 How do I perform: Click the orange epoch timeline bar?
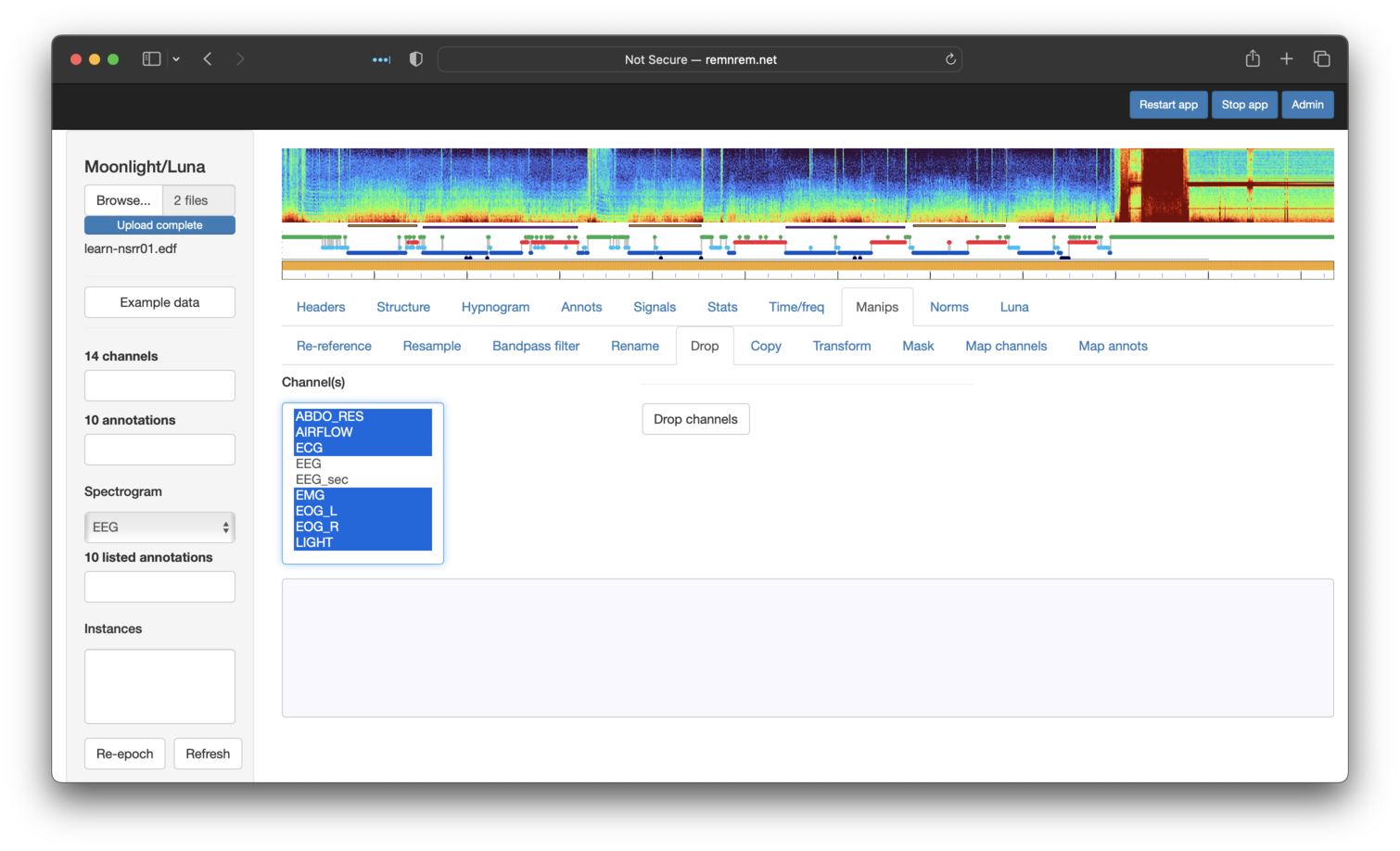pos(807,266)
